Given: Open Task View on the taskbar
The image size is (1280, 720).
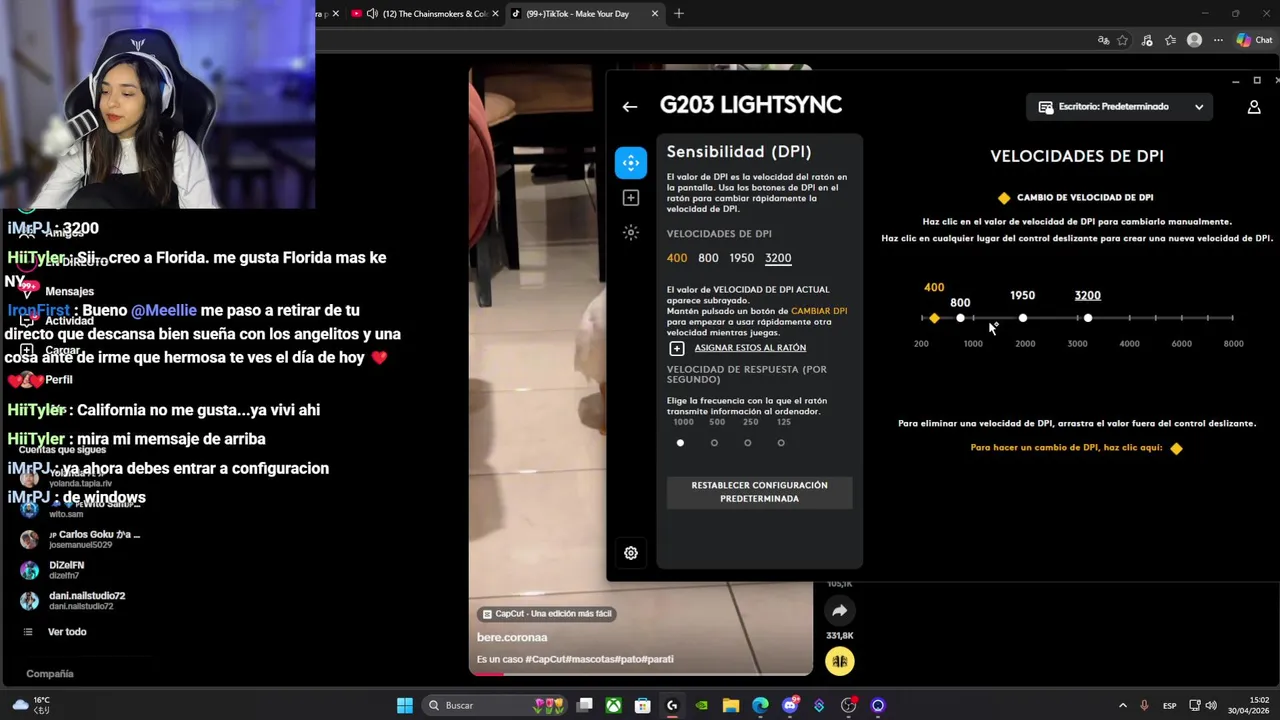Looking at the screenshot, I should tap(584, 705).
